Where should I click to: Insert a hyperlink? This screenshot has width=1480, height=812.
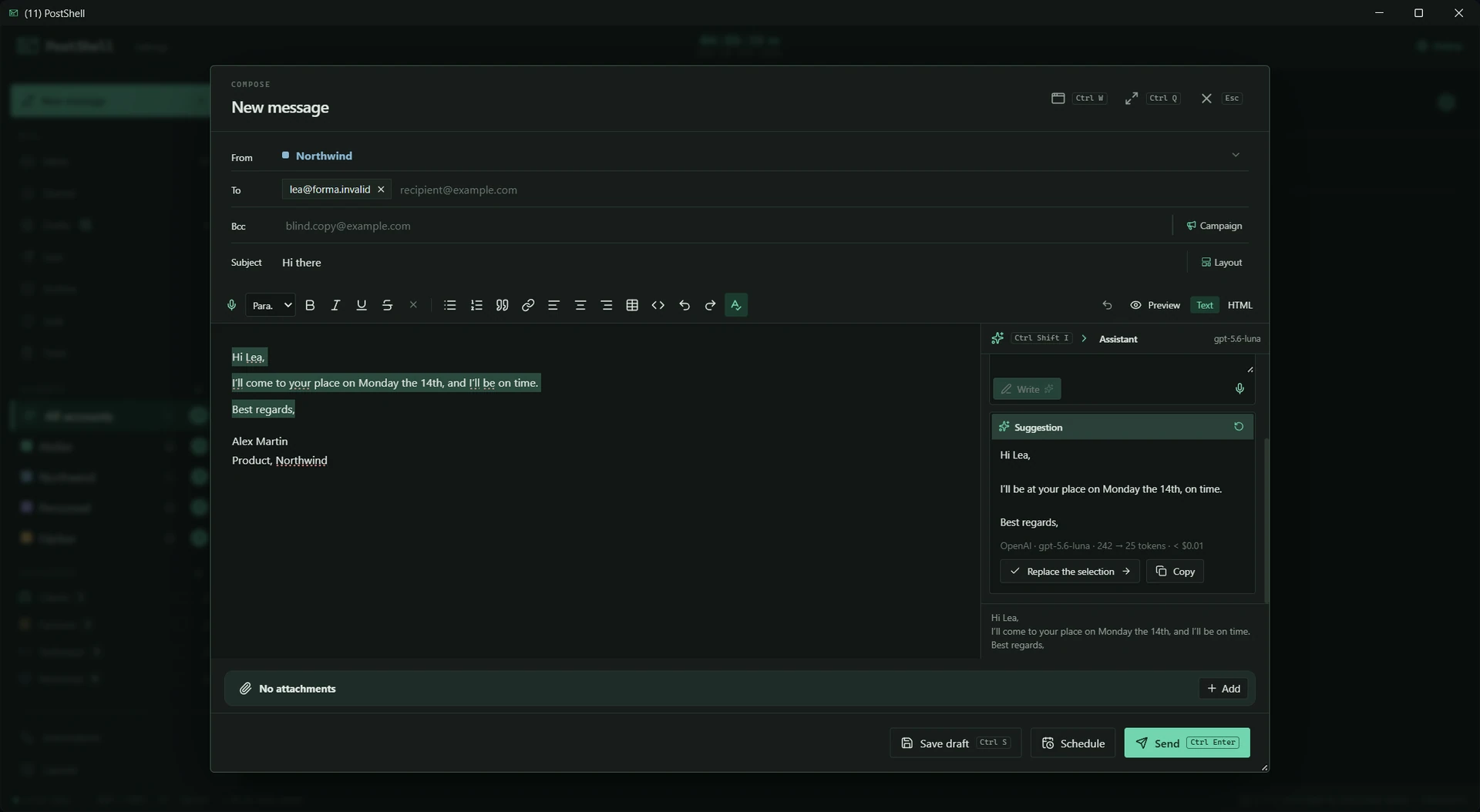(x=528, y=305)
